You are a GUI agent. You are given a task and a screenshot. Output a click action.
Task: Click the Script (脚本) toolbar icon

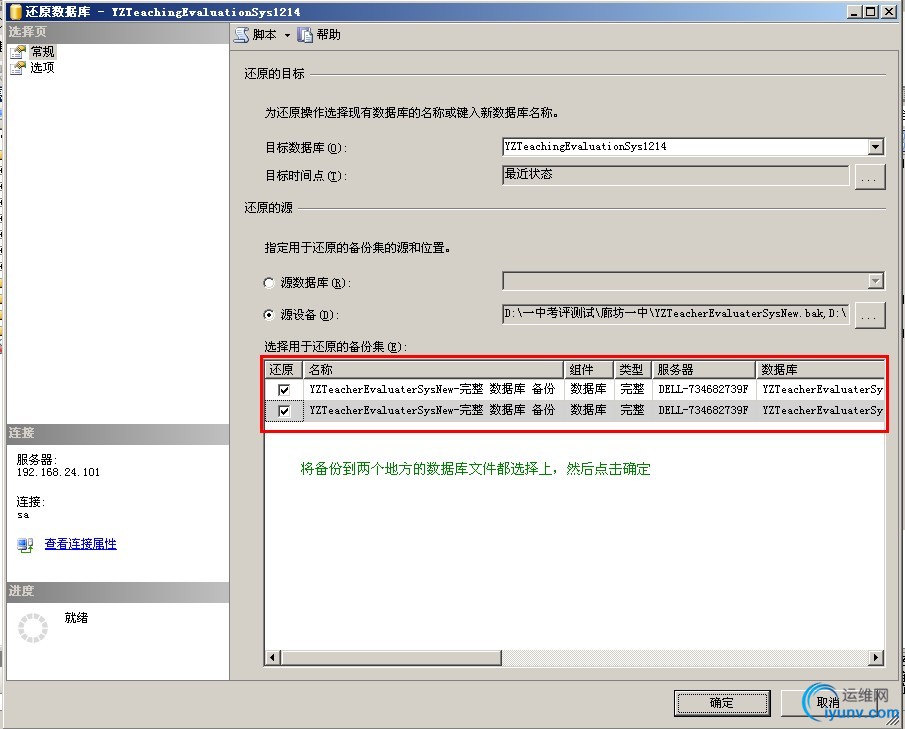[241, 35]
